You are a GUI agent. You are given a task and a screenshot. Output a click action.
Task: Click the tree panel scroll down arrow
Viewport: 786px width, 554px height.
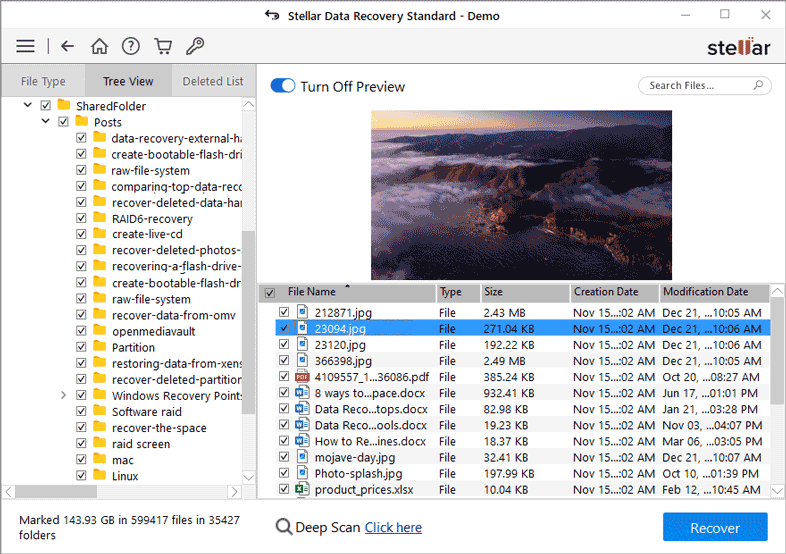249,477
